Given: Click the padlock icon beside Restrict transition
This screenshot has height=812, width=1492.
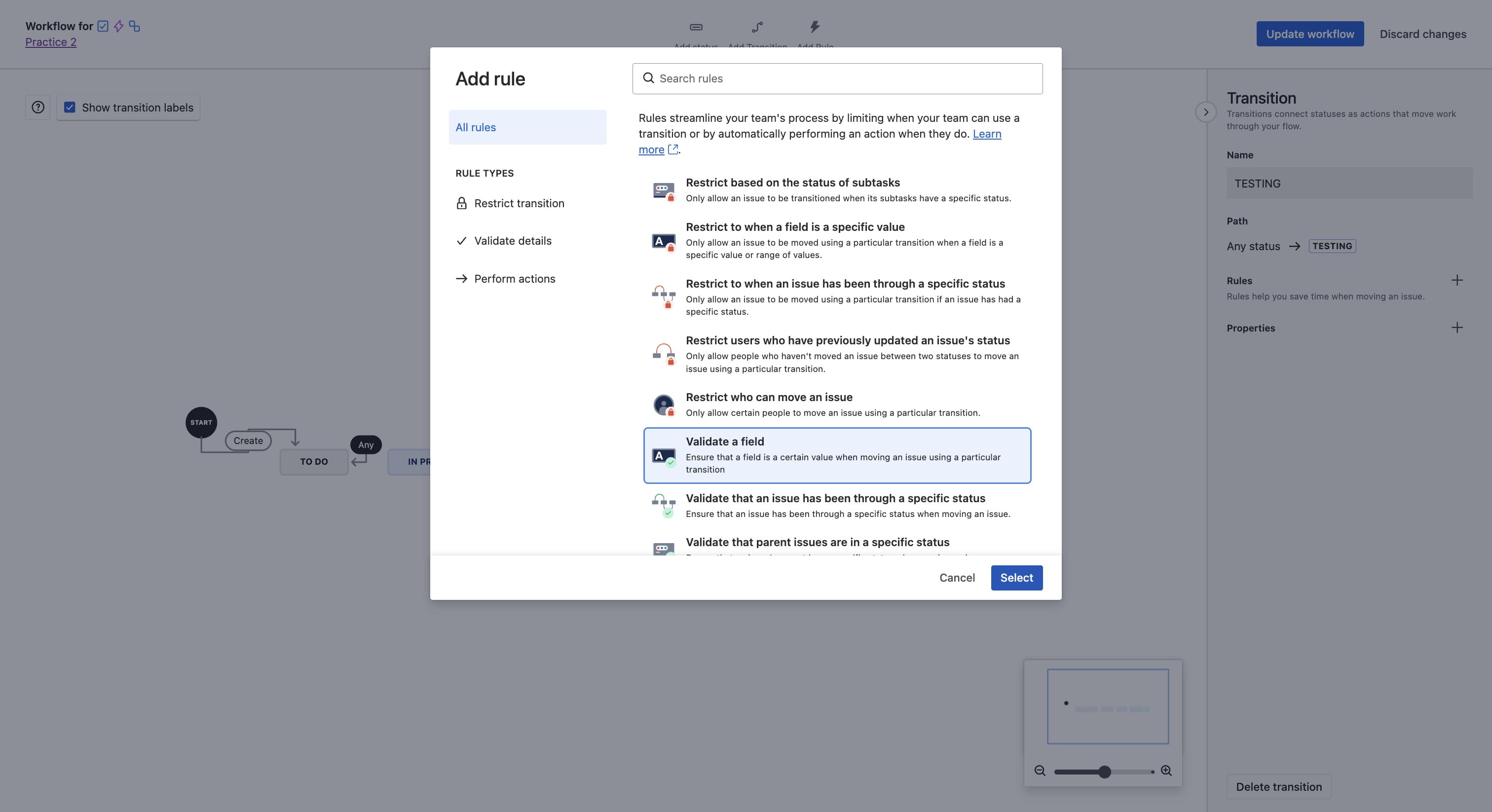Looking at the screenshot, I should (462, 203).
